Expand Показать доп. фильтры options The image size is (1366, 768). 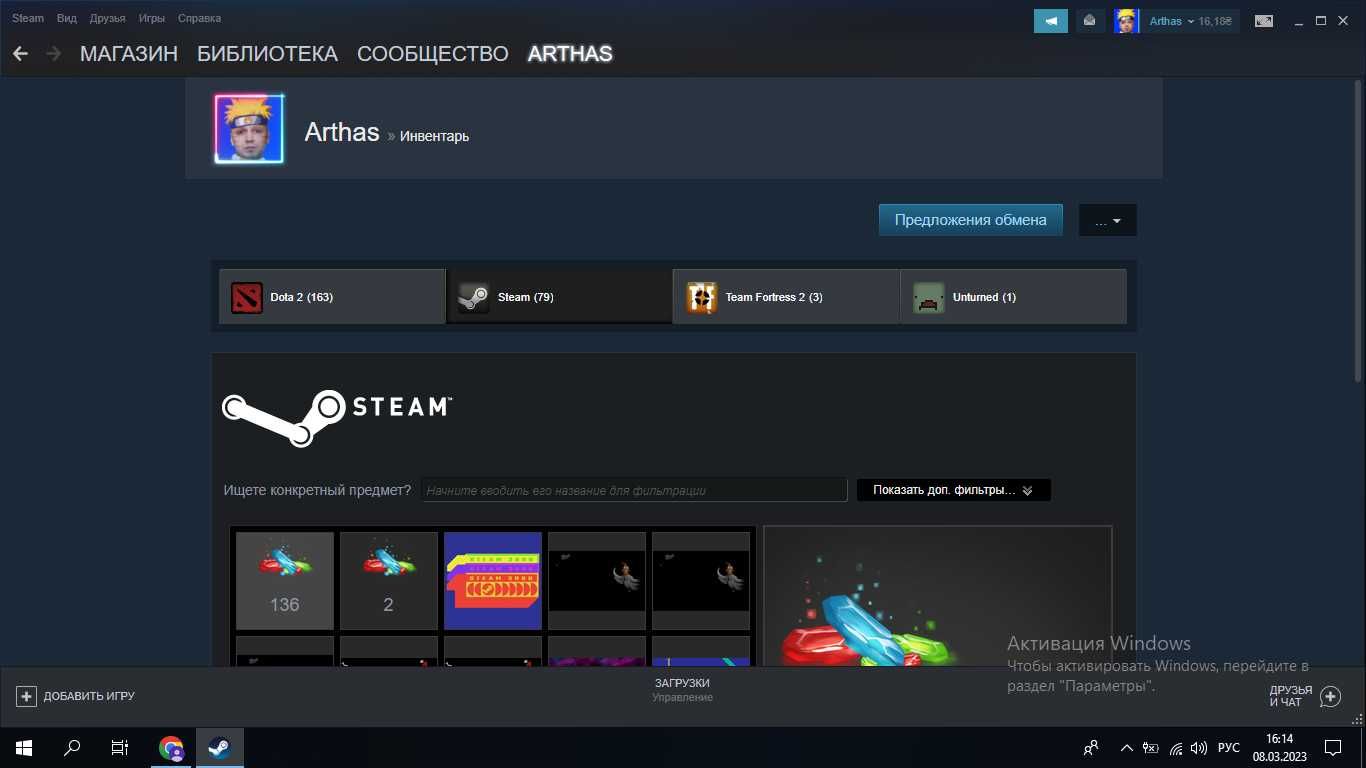coord(953,490)
